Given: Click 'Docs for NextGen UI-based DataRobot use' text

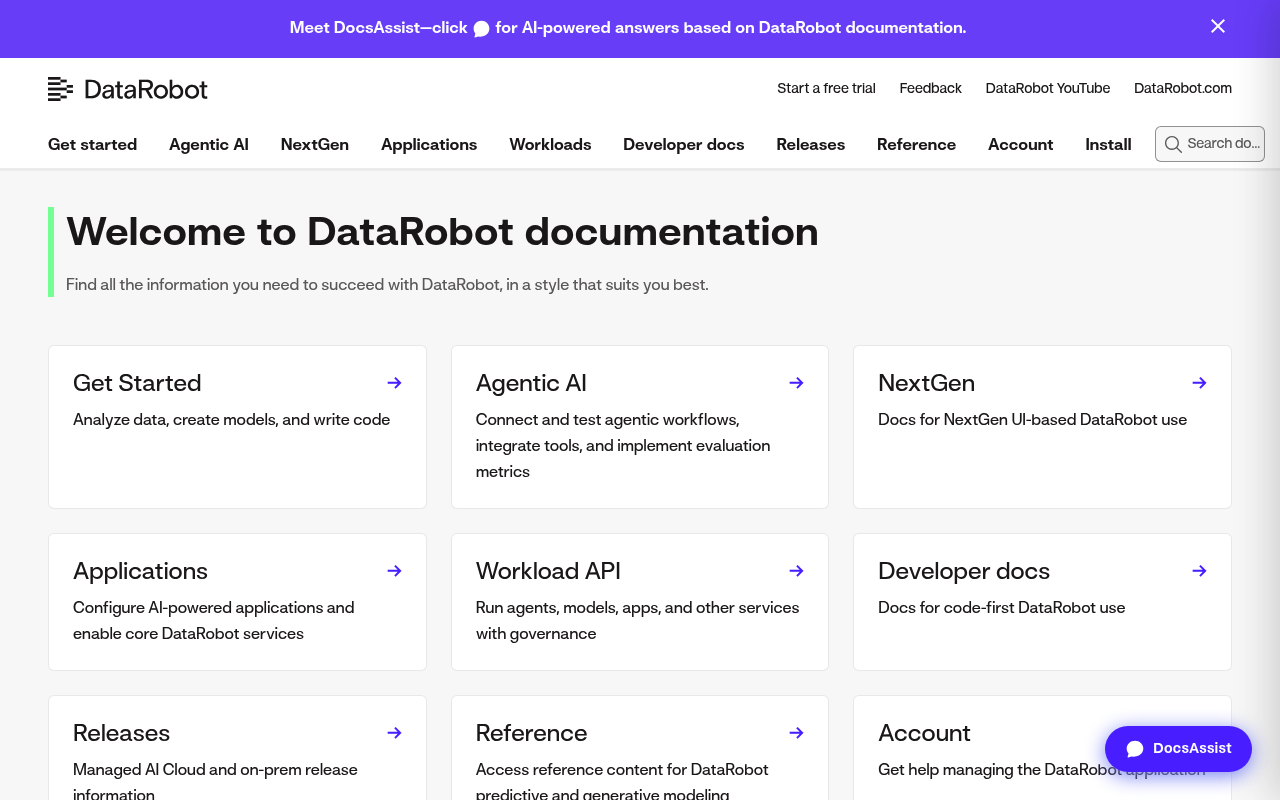Looking at the screenshot, I should pos(1032,420).
